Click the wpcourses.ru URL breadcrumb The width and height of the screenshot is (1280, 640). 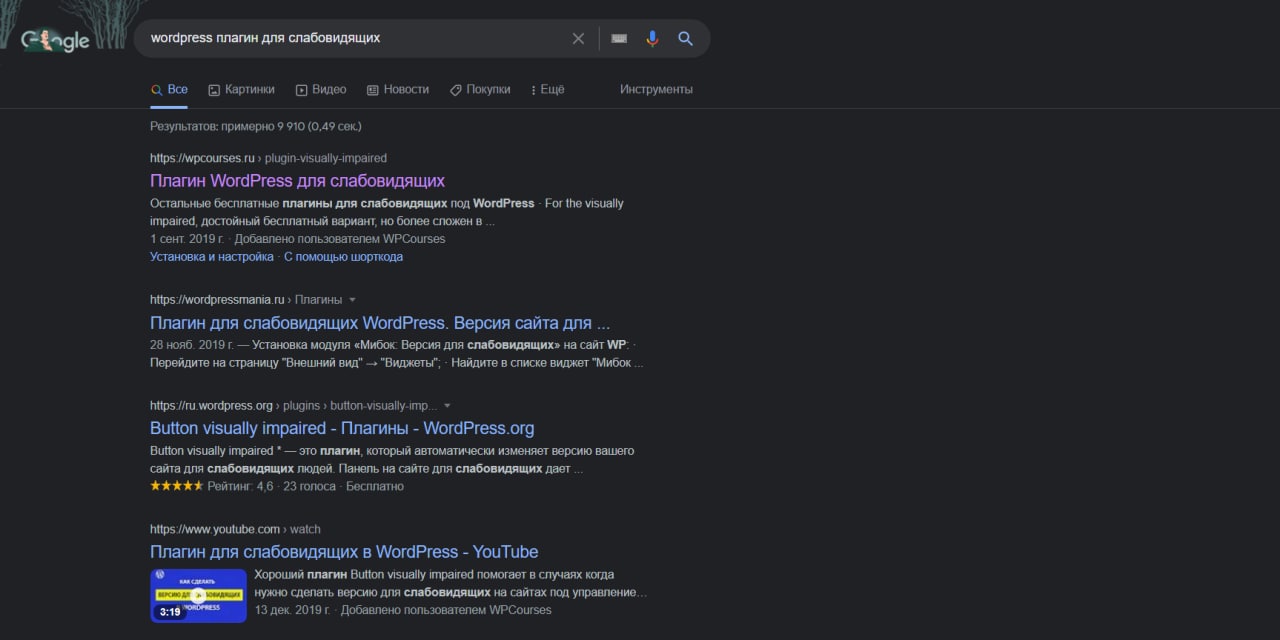click(x=268, y=158)
